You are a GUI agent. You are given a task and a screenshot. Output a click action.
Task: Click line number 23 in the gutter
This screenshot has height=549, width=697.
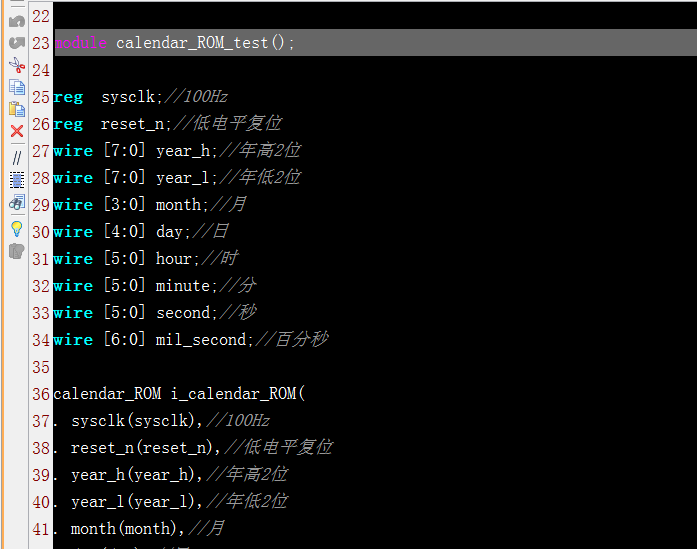click(40, 43)
